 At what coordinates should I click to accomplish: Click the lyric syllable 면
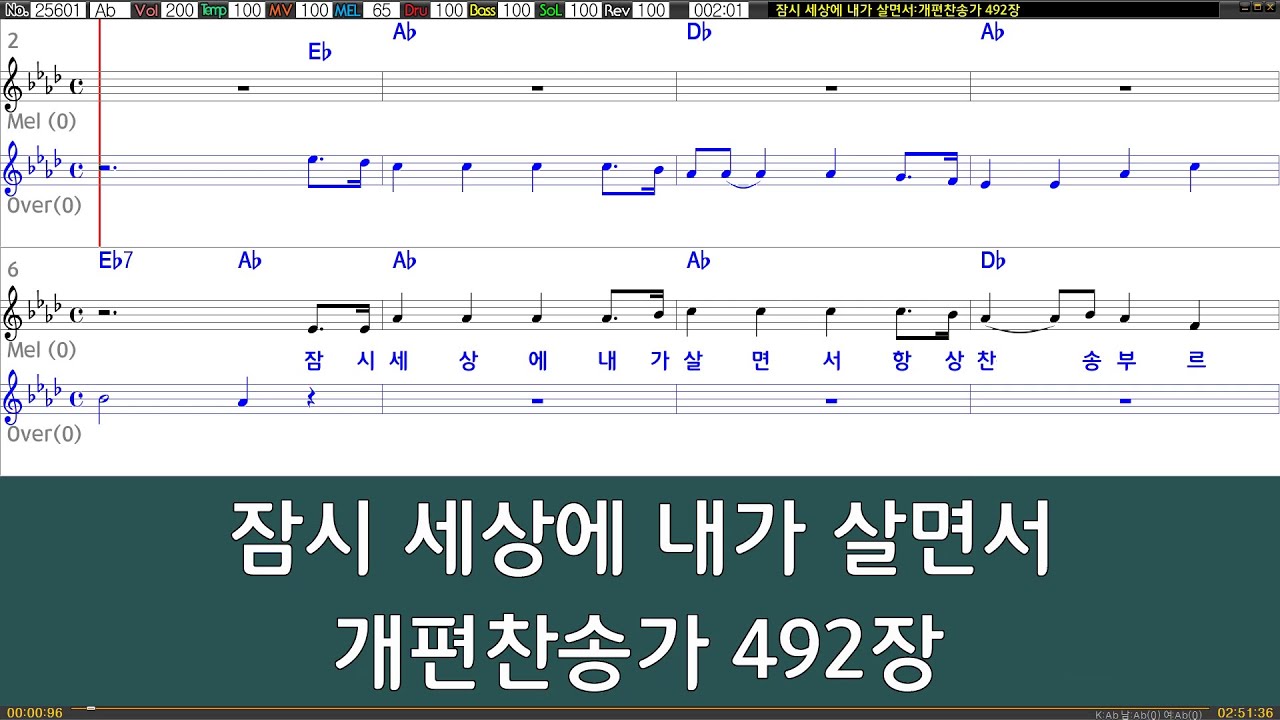click(760, 361)
